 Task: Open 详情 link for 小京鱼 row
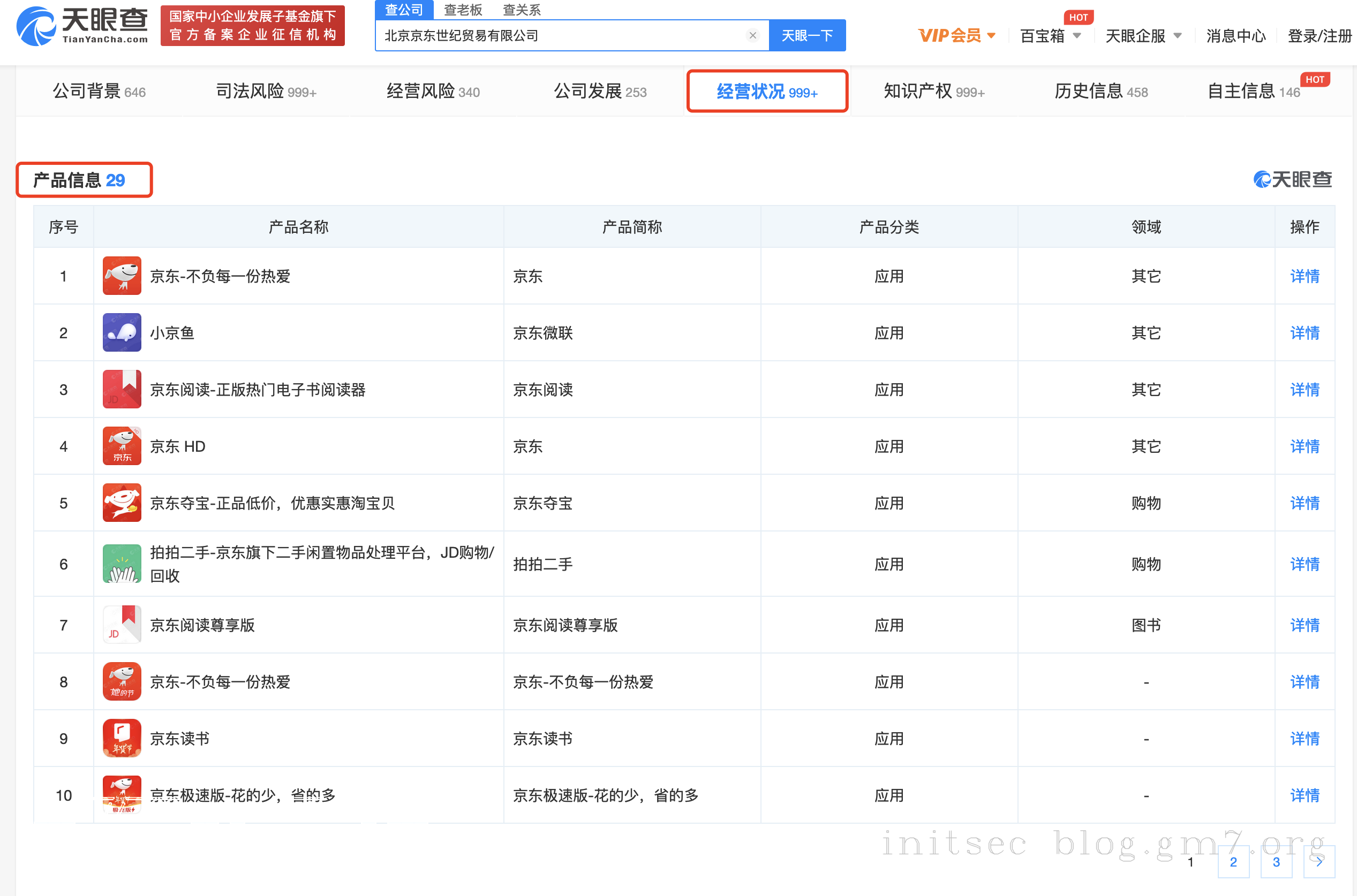[x=1305, y=332]
